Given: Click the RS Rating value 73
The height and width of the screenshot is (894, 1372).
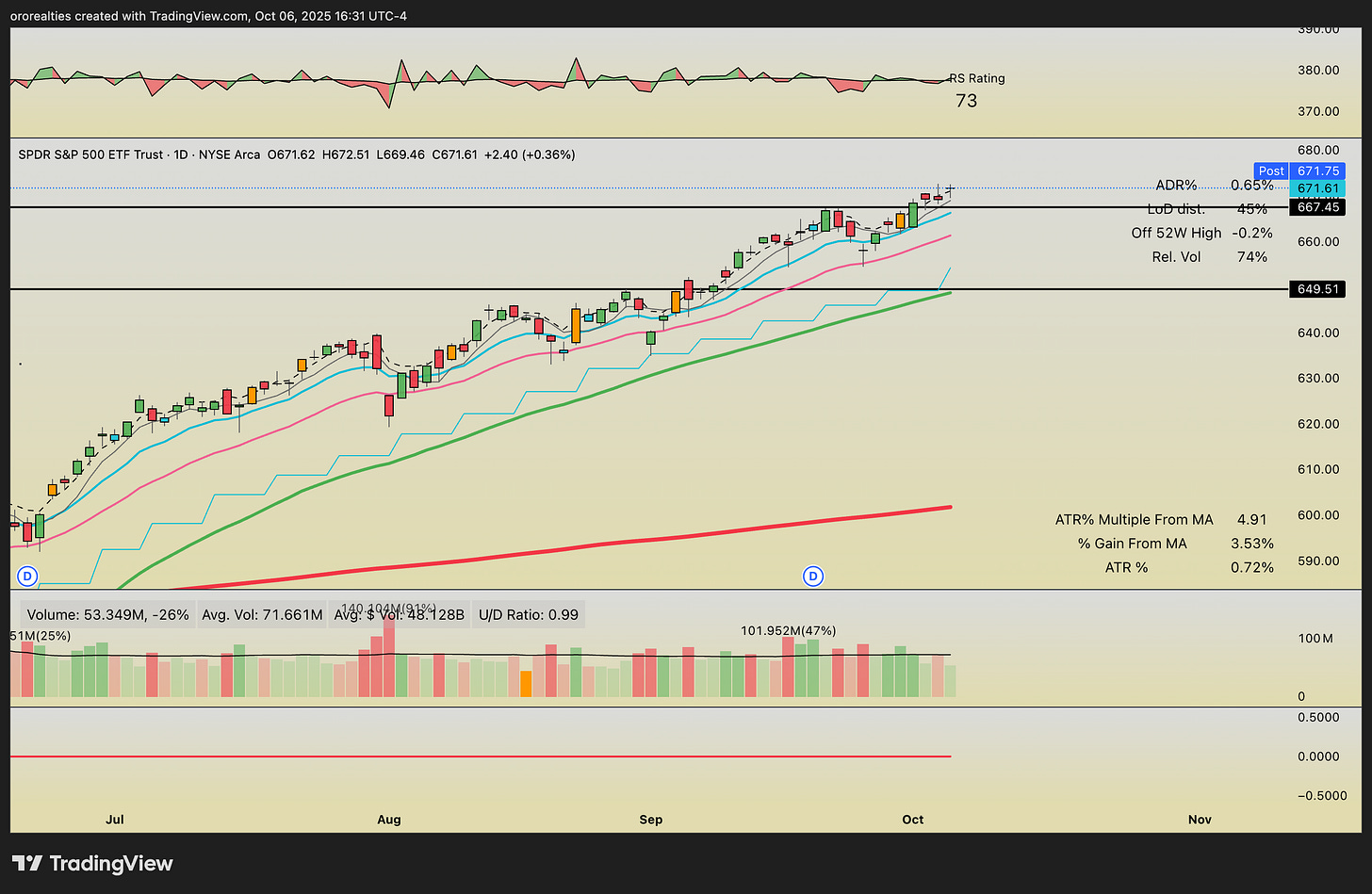Looking at the screenshot, I should [x=967, y=101].
